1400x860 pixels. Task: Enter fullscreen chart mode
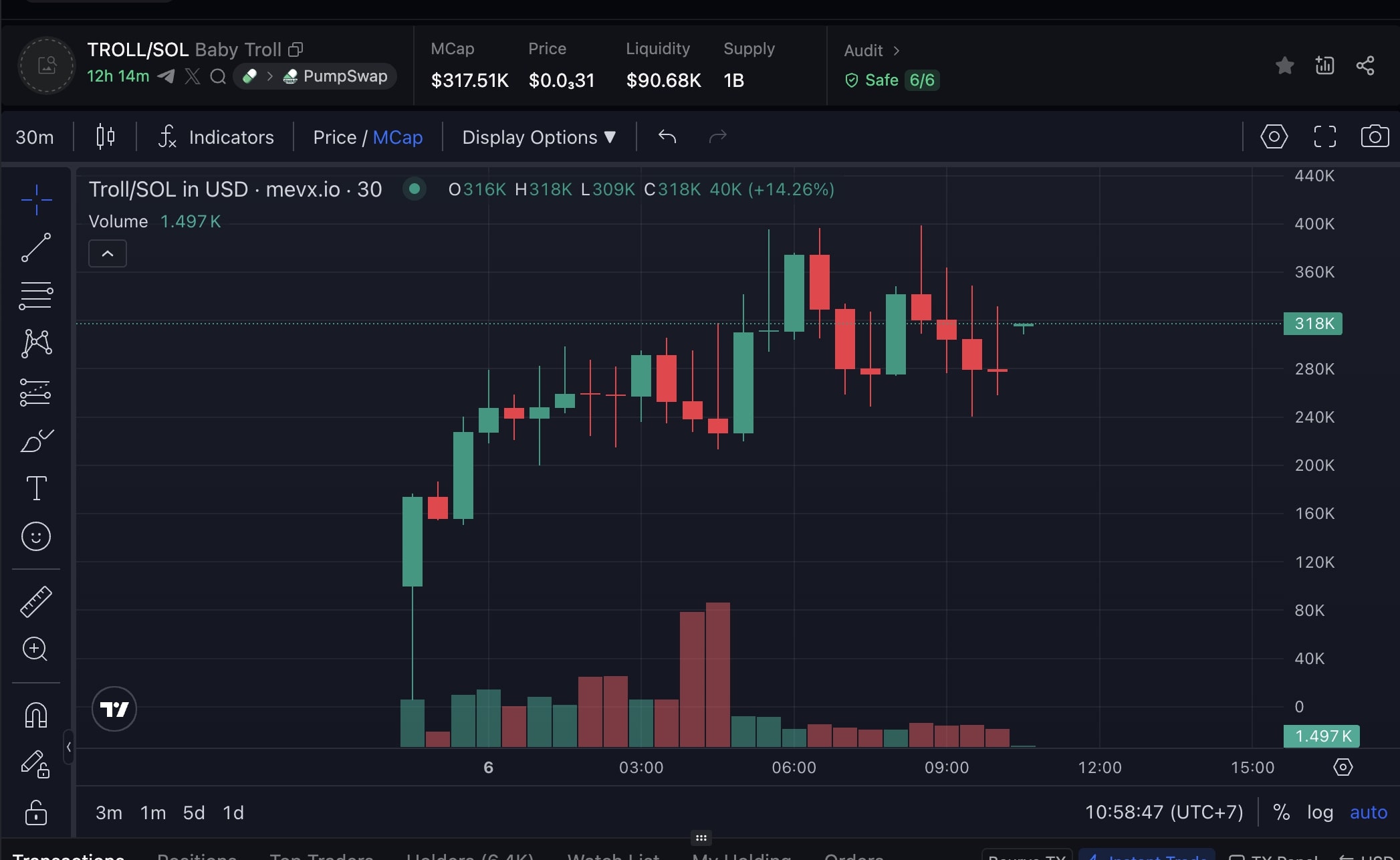1324,136
